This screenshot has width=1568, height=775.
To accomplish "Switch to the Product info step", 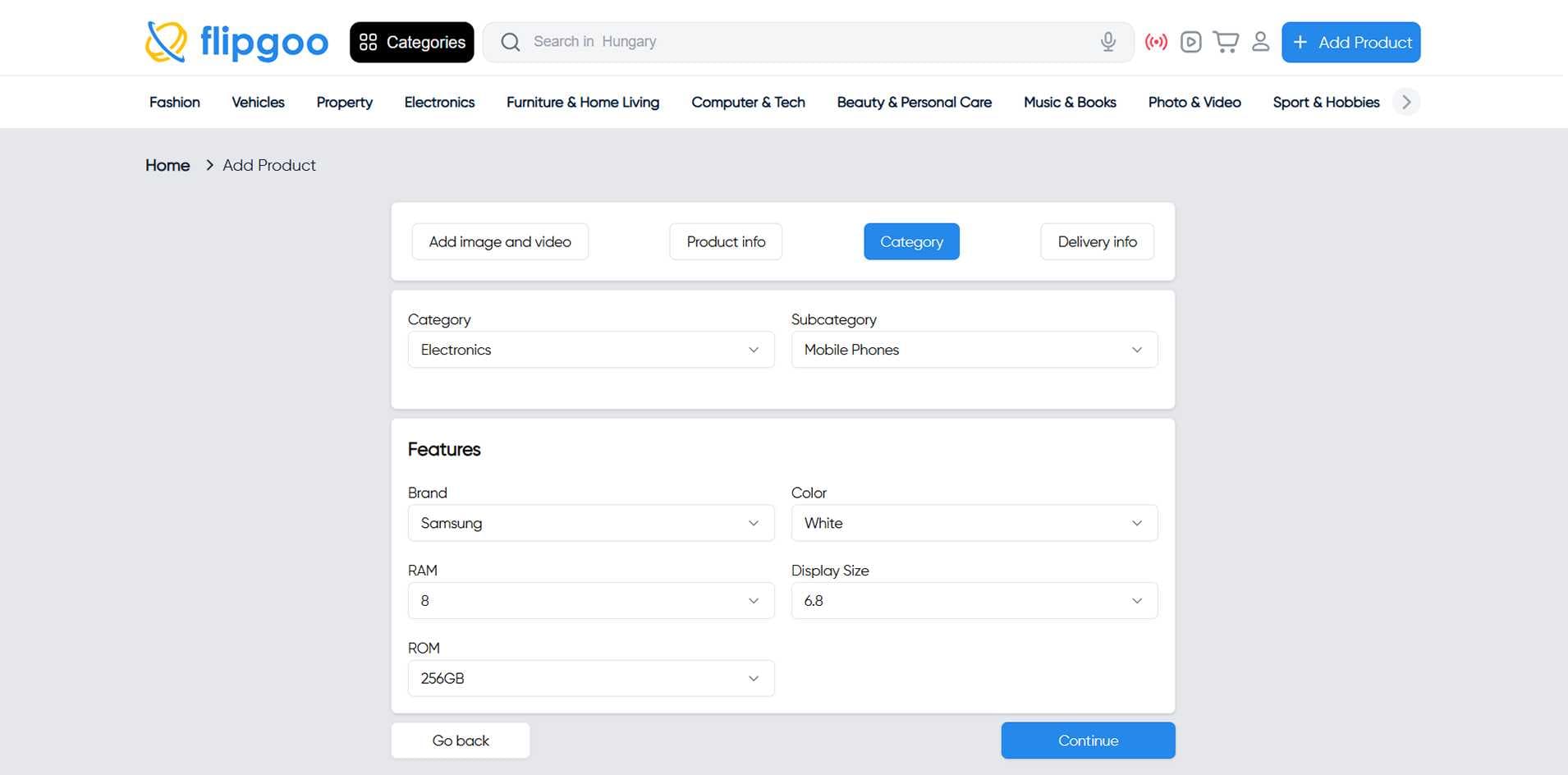I will pos(726,242).
